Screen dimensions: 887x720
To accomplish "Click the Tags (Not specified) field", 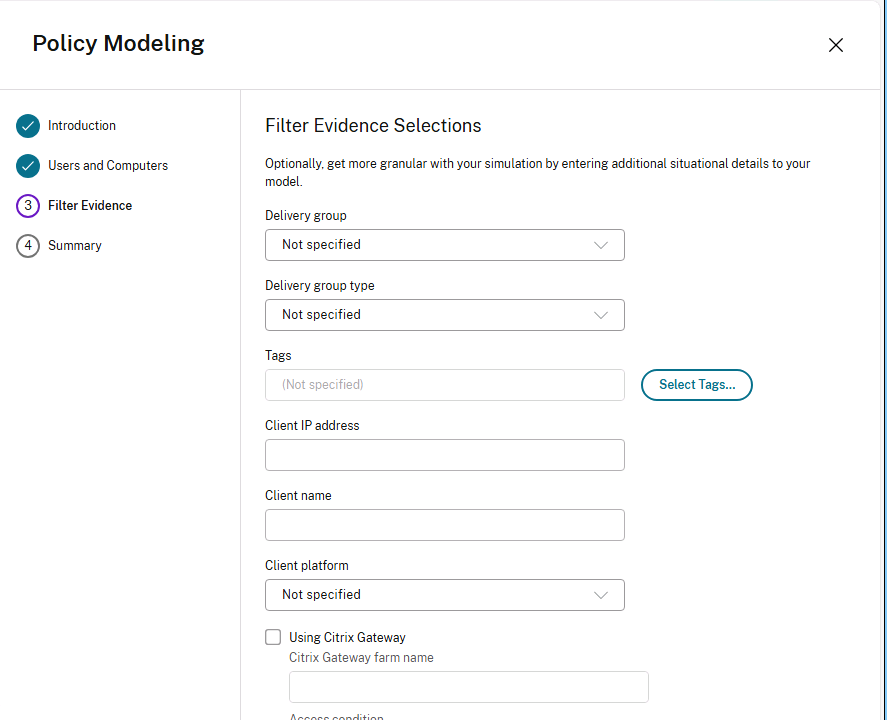I will pyautogui.click(x=445, y=385).
